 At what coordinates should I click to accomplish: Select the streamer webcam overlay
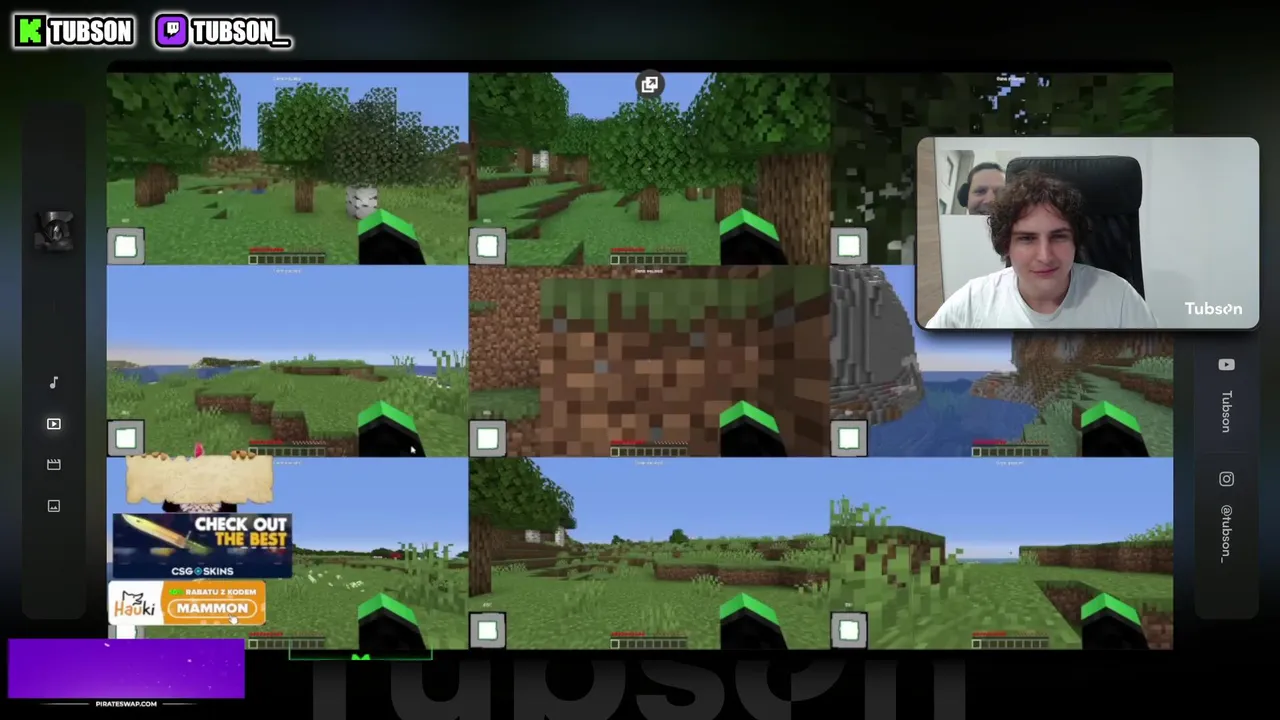tap(1088, 233)
